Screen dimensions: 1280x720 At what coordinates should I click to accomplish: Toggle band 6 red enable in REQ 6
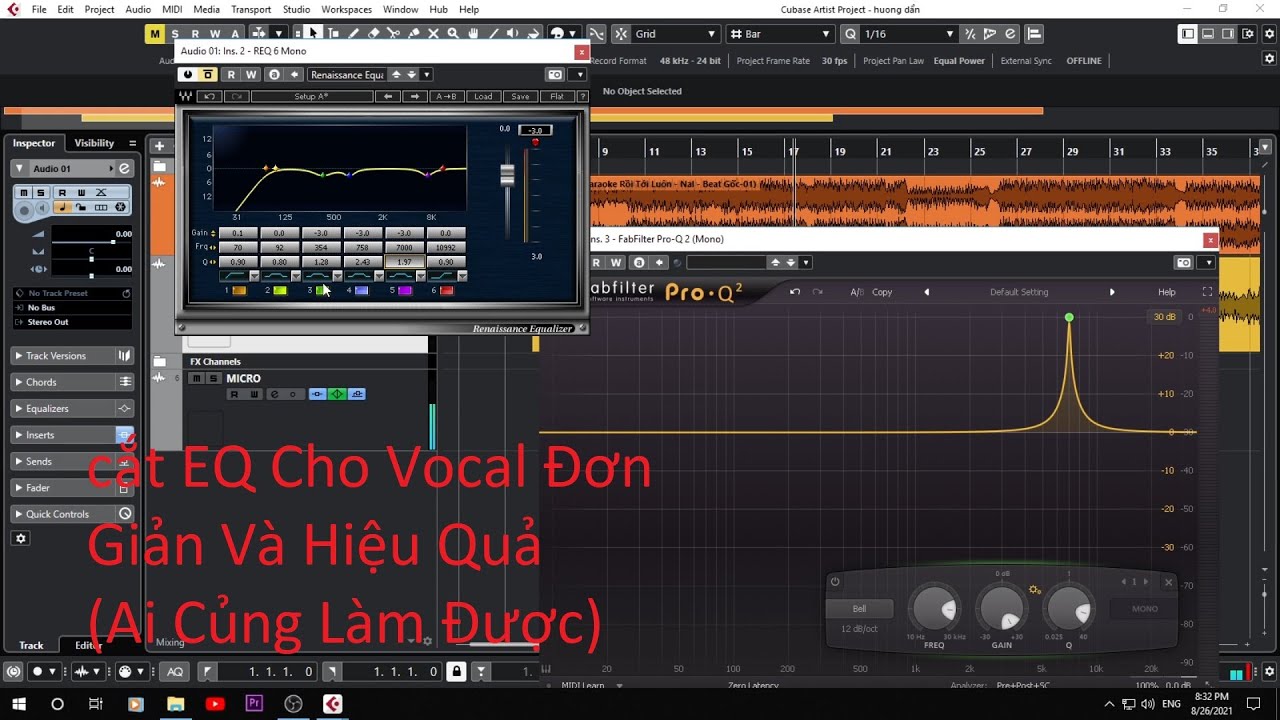tap(446, 290)
